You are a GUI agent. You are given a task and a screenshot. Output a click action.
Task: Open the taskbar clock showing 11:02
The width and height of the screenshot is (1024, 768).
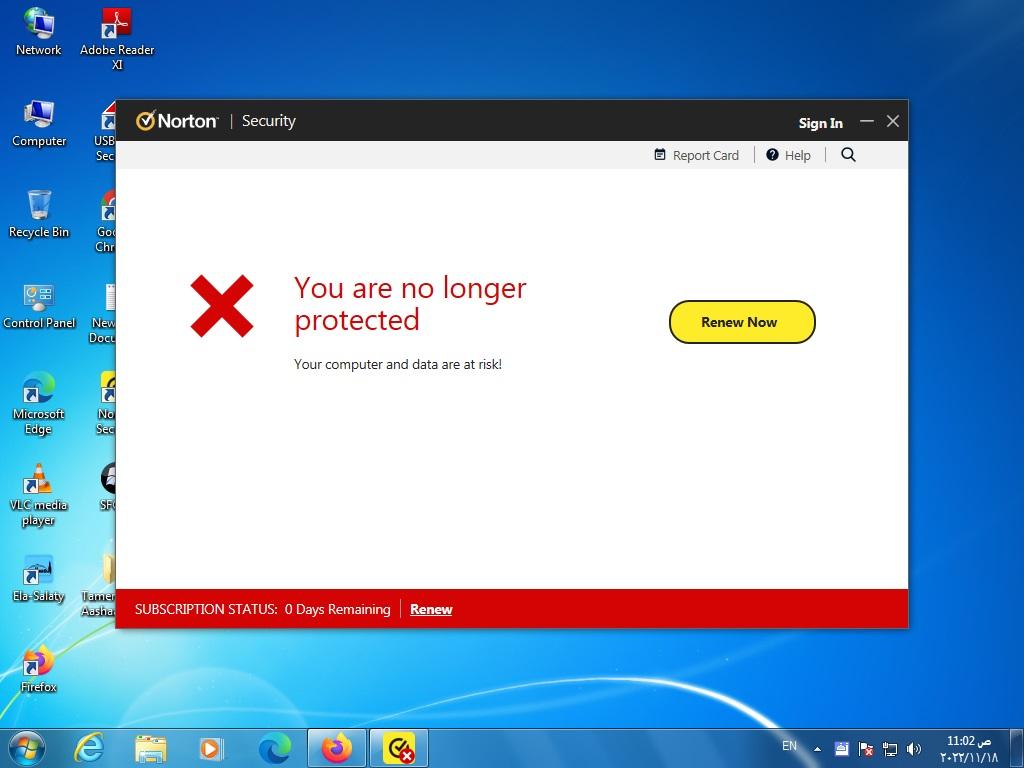coord(969,748)
